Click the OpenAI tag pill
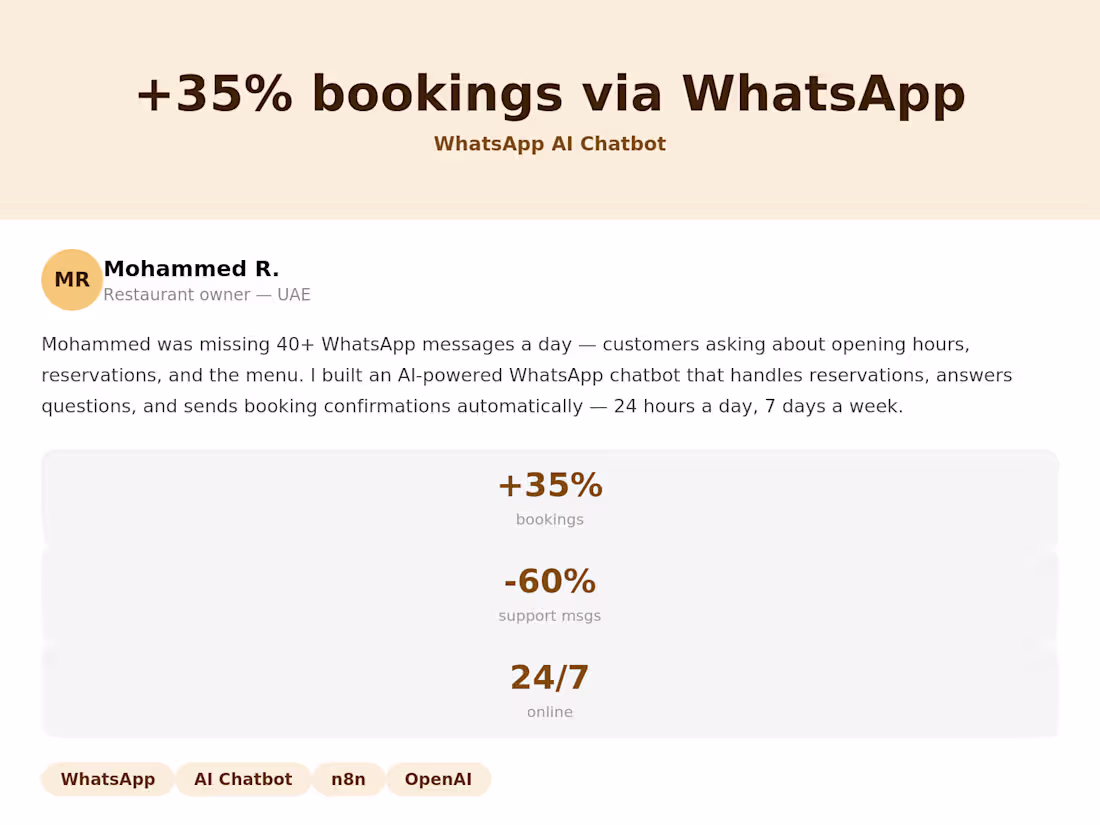 click(438, 779)
